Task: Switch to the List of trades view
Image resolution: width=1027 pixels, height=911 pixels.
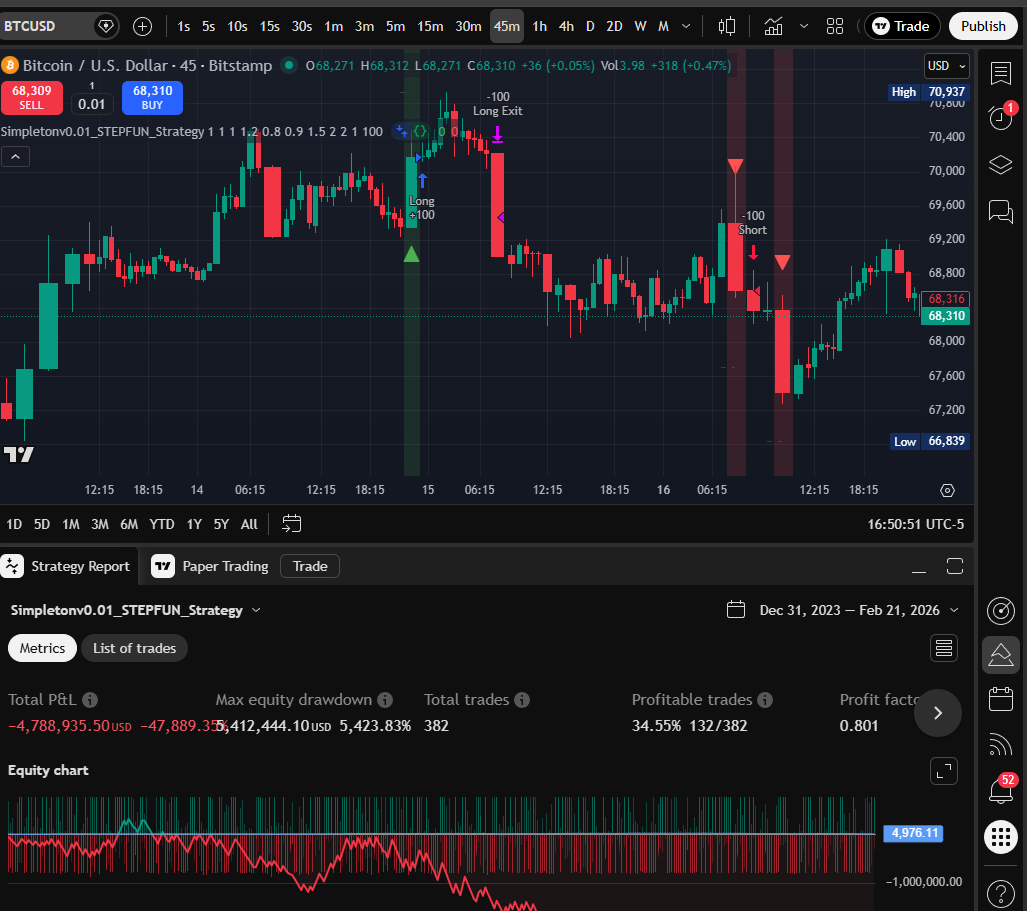Action: (x=134, y=648)
